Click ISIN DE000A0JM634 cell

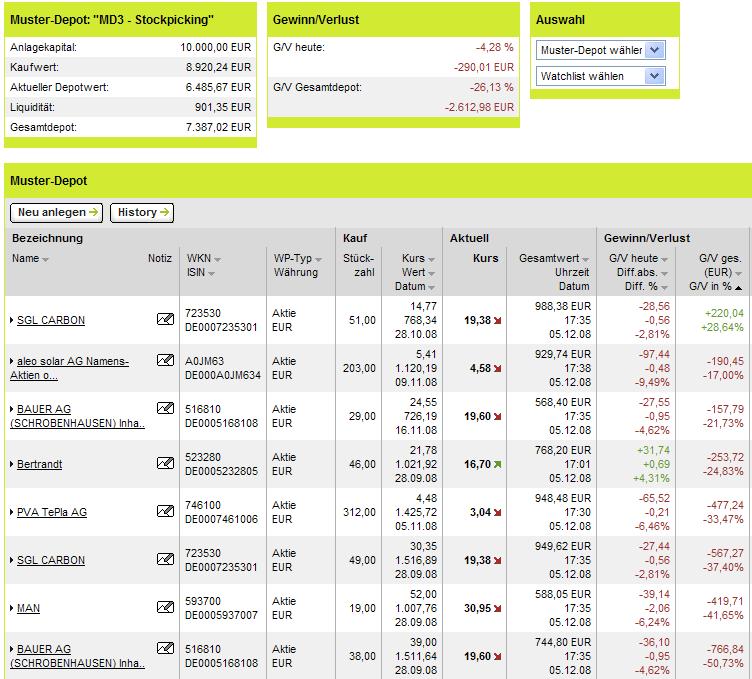click(223, 375)
